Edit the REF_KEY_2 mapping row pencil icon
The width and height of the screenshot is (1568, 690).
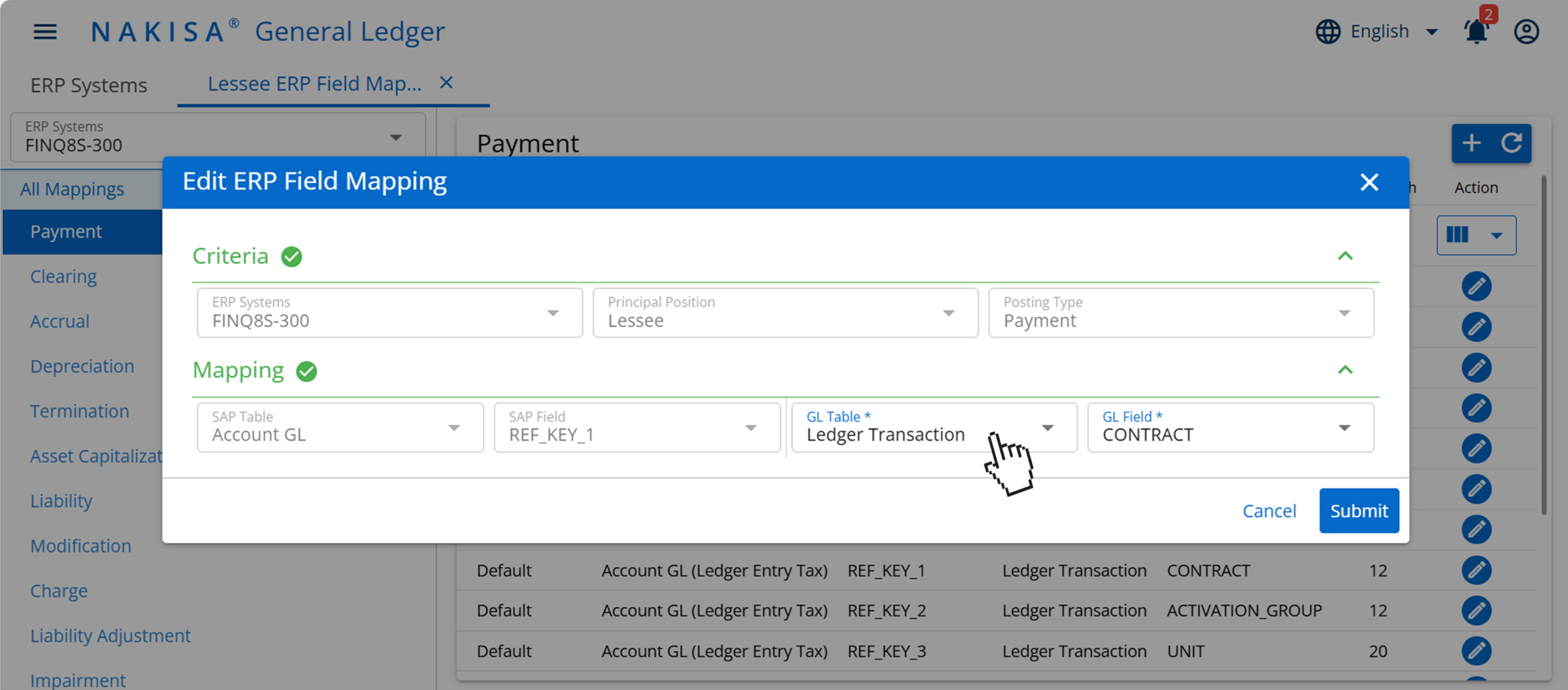1477,610
